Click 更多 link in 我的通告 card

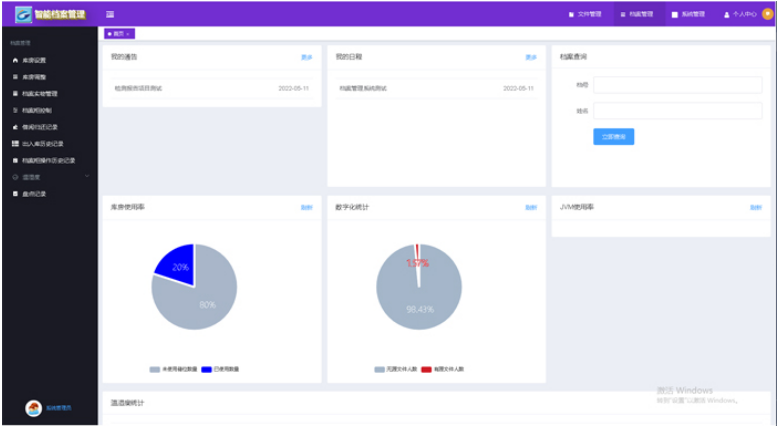click(x=307, y=57)
